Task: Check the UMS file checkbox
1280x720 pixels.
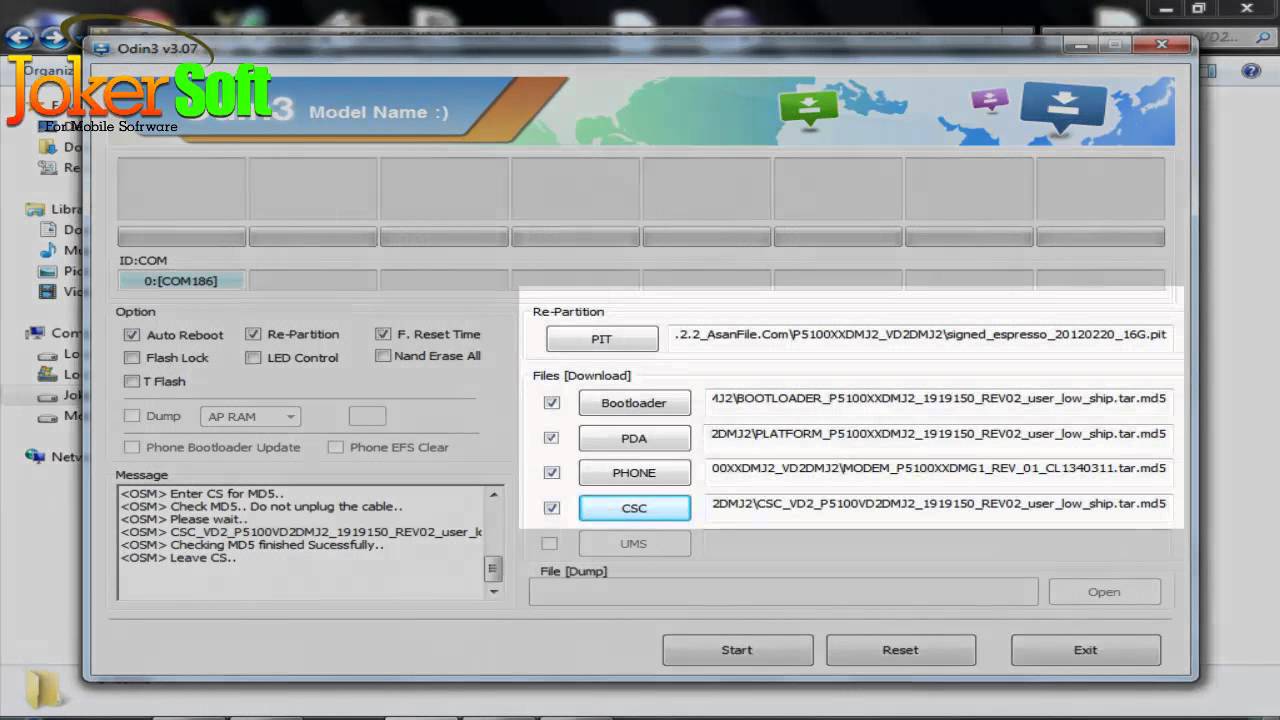Action: 549,544
